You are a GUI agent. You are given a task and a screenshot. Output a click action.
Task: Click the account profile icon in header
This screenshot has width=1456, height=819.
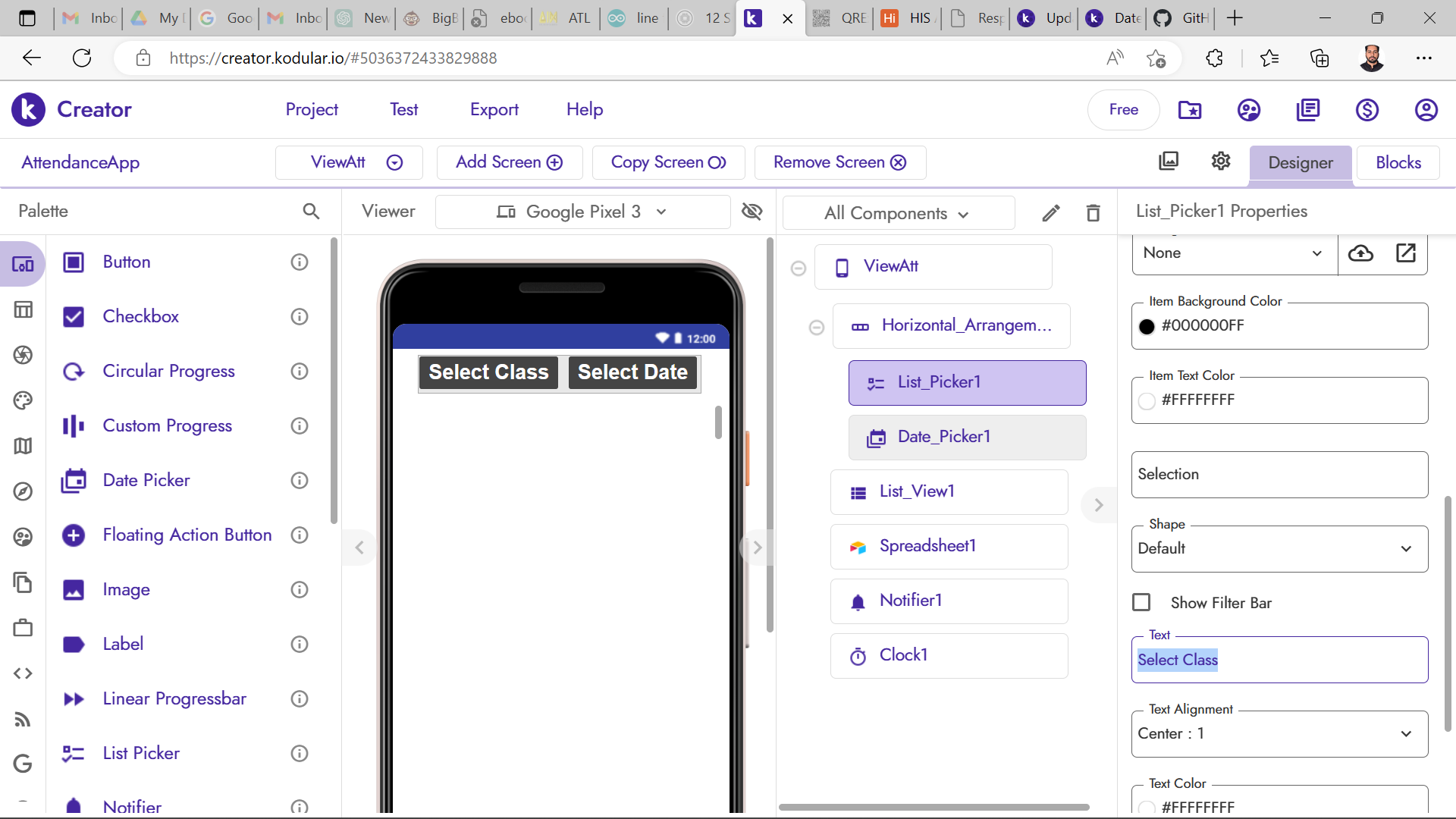click(x=1426, y=110)
